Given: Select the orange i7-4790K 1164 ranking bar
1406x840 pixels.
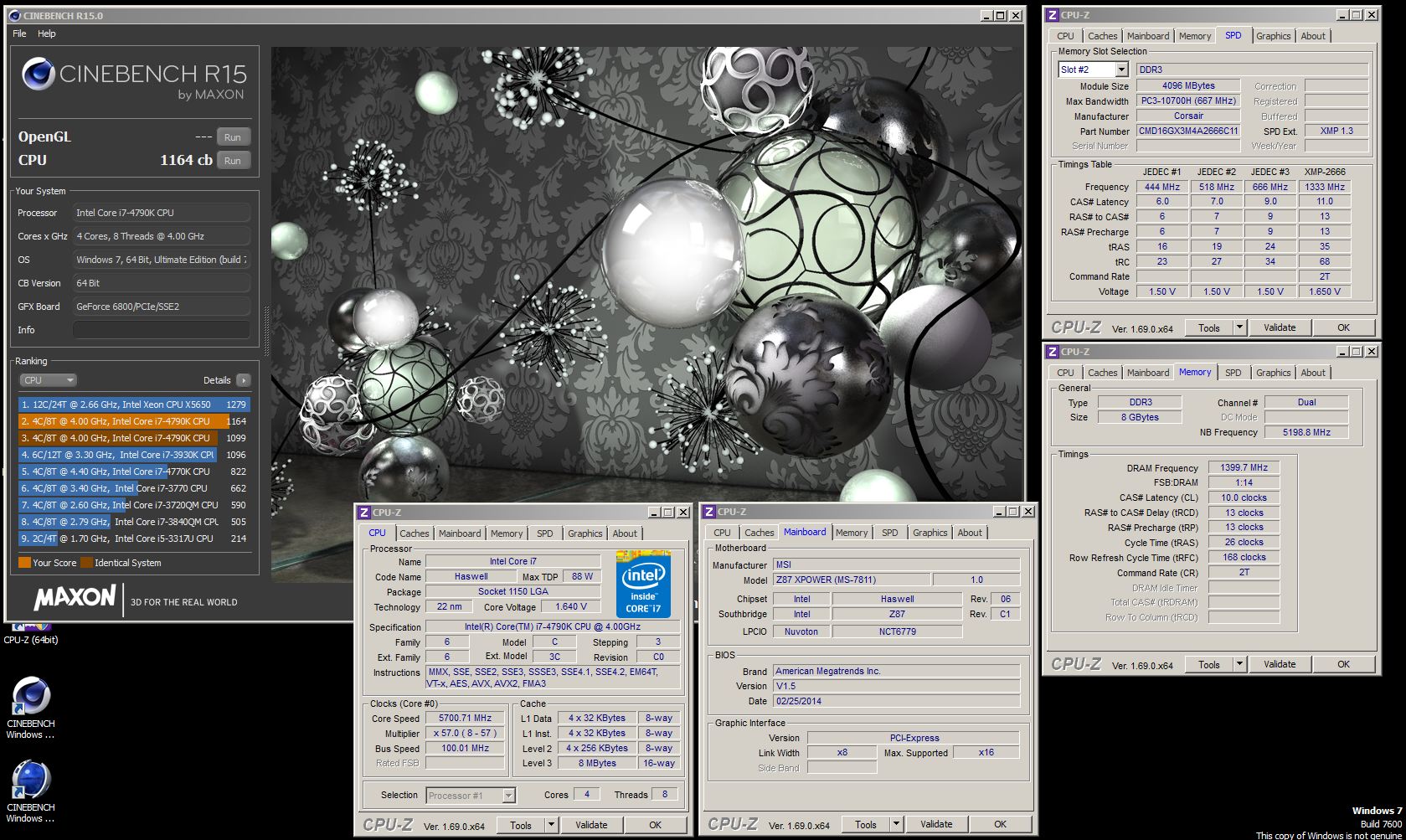Looking at the screenshot, I should pyautogui.click(x=134, y=421).
